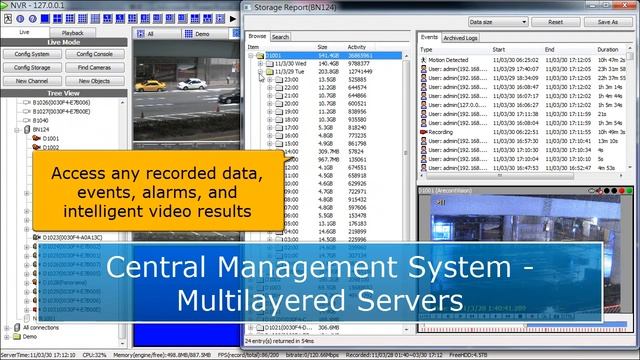Expand the 20:00 hour folder
Image resolution: width=640 pixels, height=360 pixels.
pos(270,104)
